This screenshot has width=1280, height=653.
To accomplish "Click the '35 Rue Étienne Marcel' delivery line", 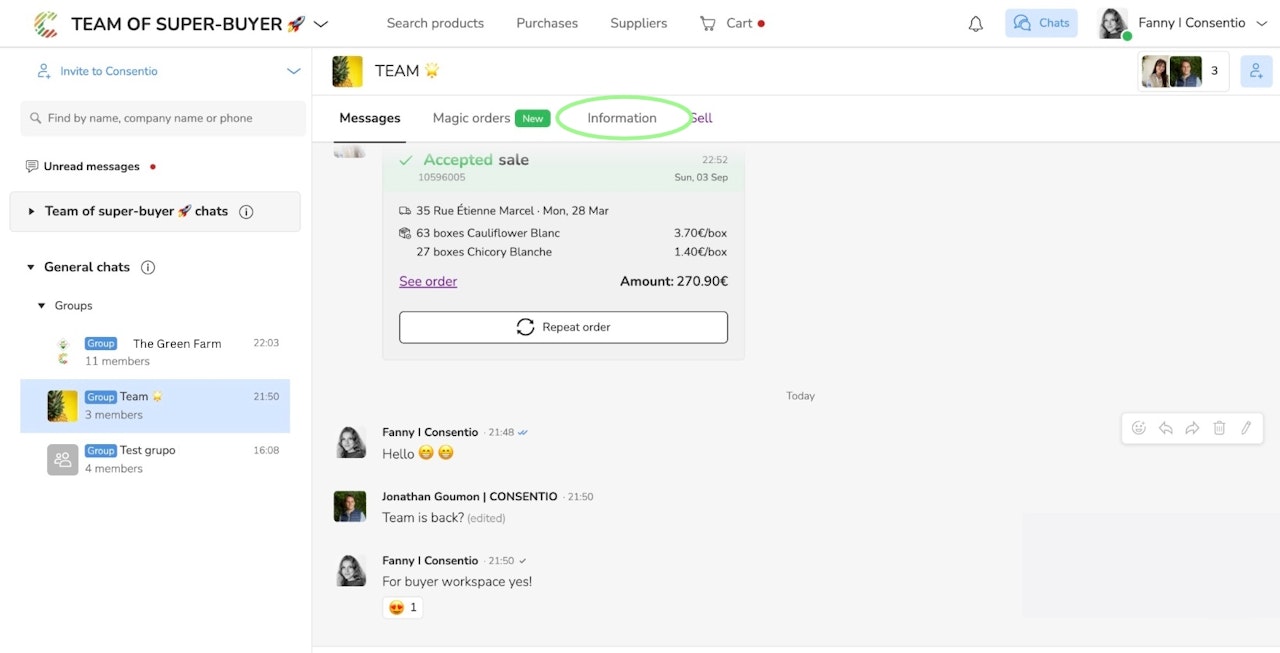I will [512, 211].
